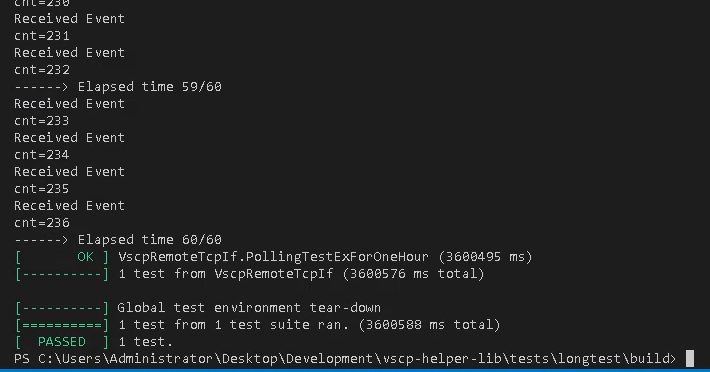This screenshot has width=710, height=372.
Task: Click the cnt=236 output line
Action: click(x=42, y=223)
